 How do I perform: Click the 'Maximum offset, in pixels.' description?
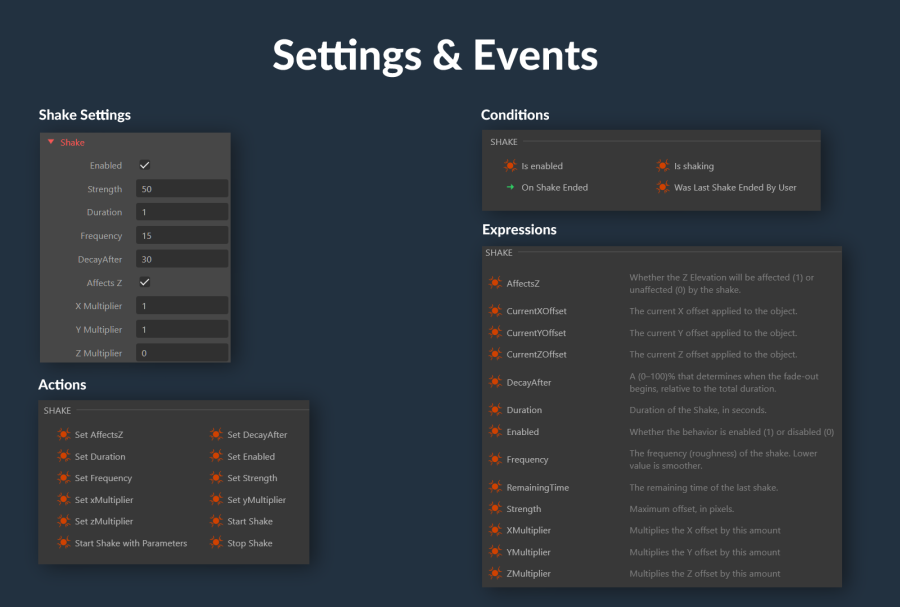click(682, 509)
